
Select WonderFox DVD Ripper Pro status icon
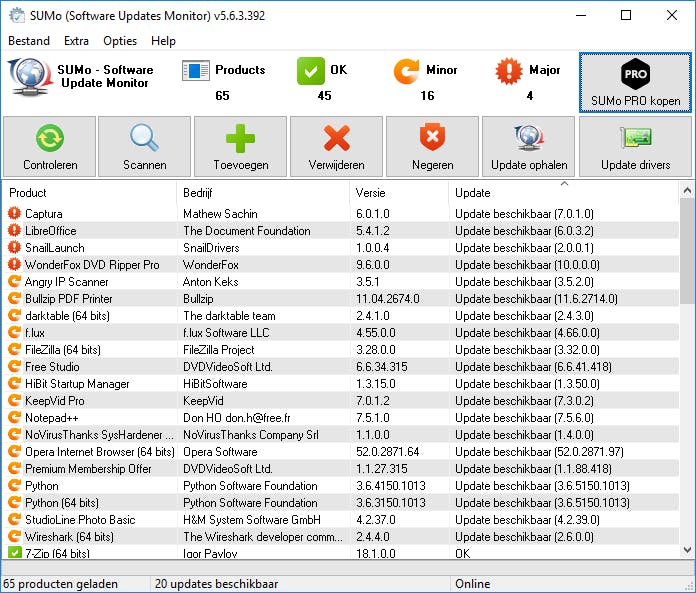(14, 265)
